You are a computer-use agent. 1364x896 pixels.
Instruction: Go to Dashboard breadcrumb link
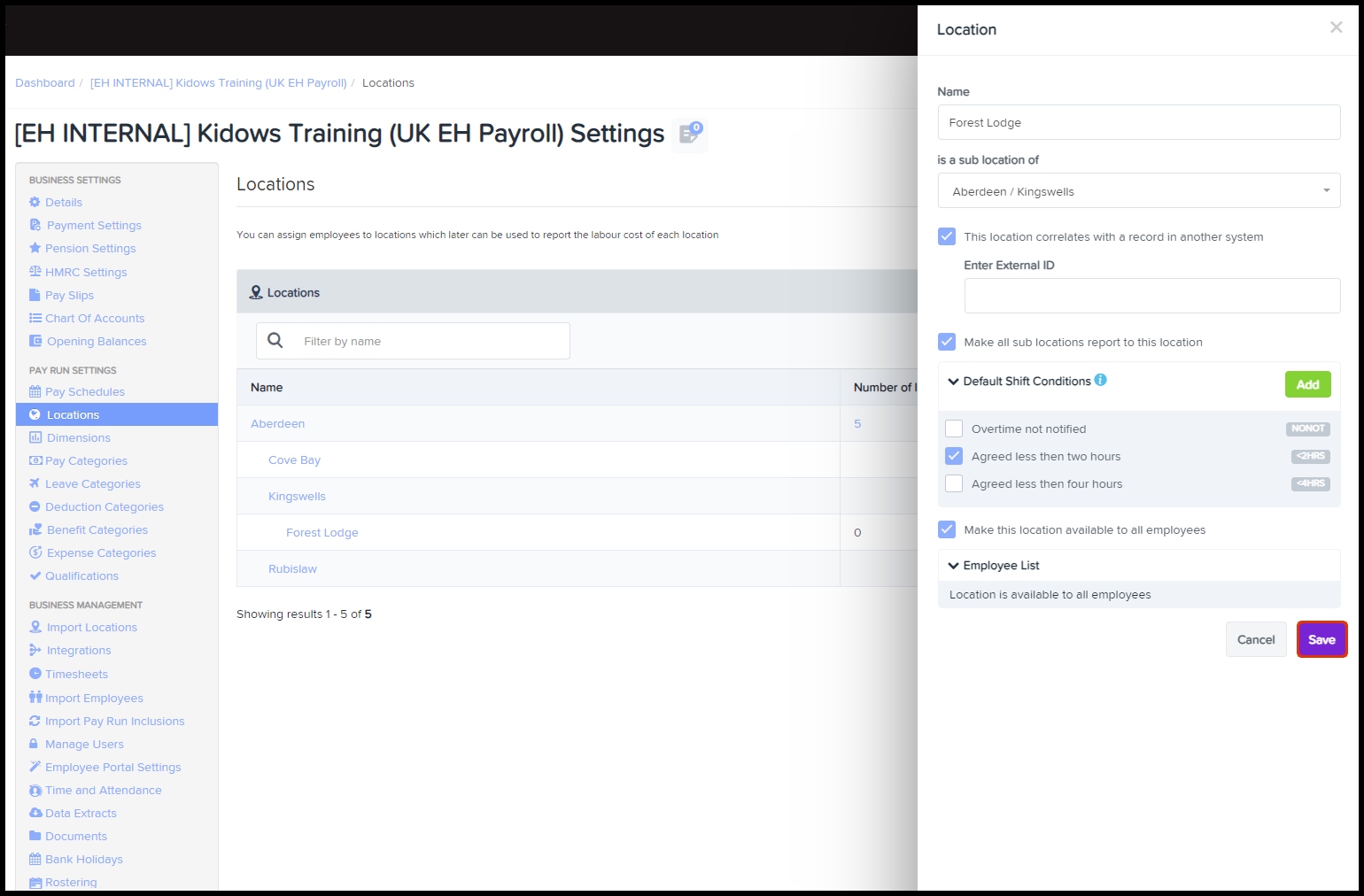tap(45, 82)
